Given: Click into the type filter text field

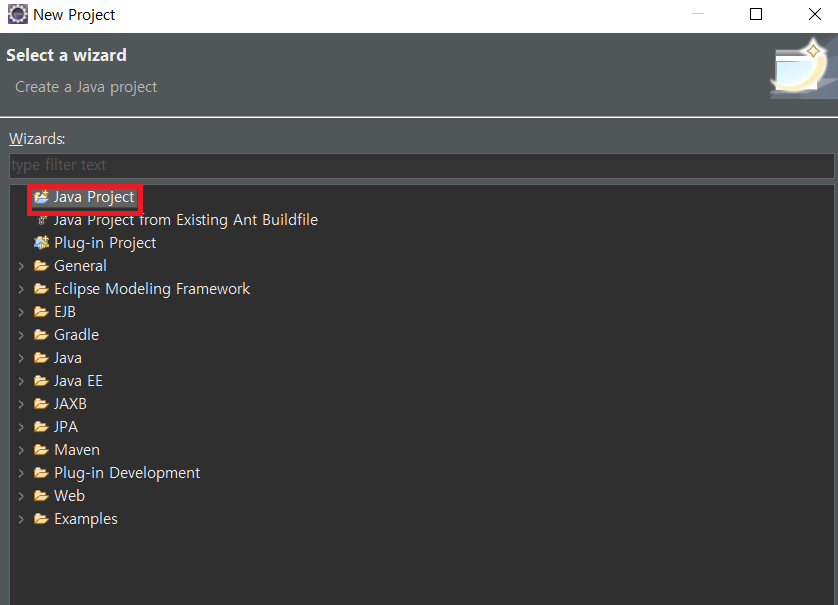Looking at the screenshot, I should (422, 165).
